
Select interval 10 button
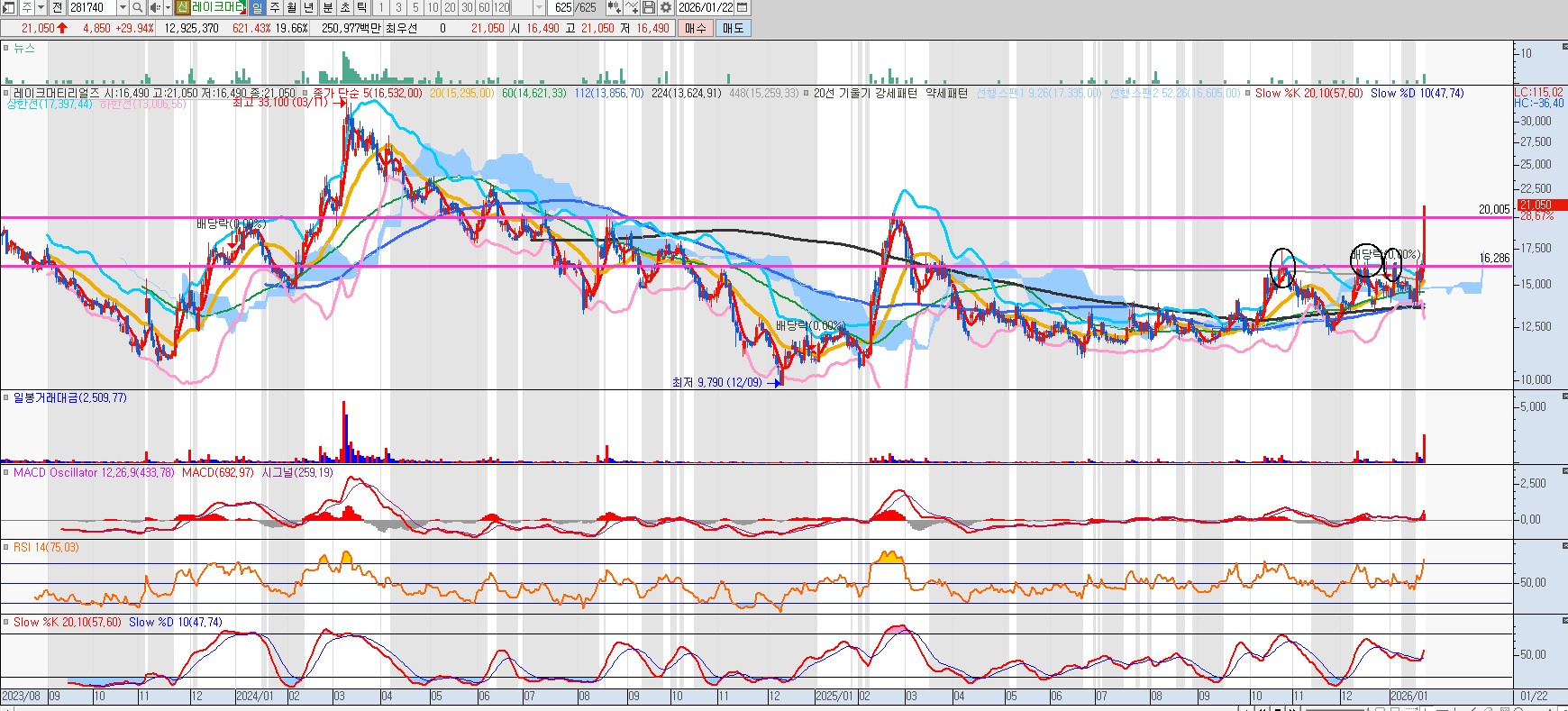433,7
